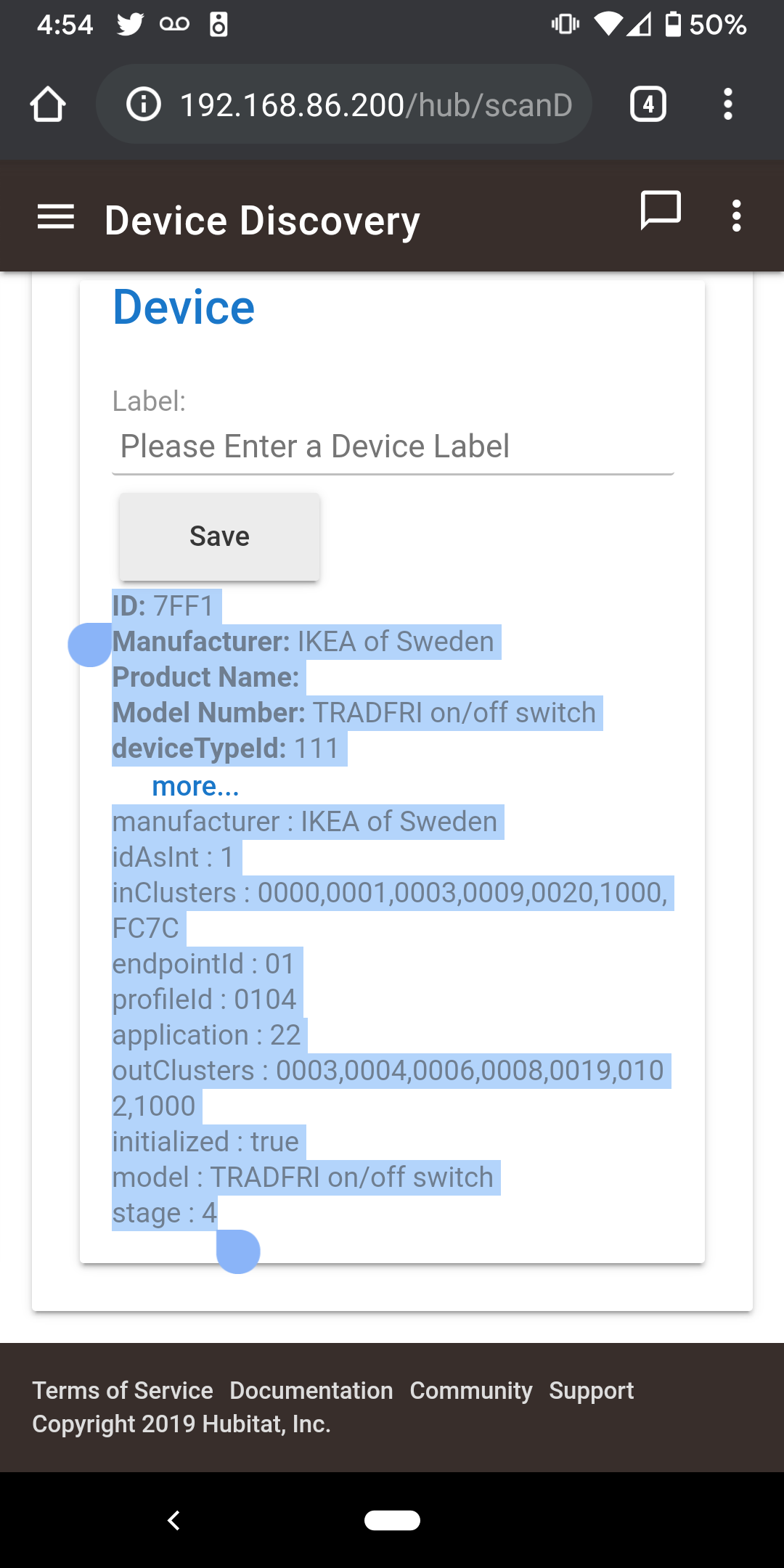Open the Terms of Service link
Viewport: 784px width, 1568px height.
tap(123, 1390)
